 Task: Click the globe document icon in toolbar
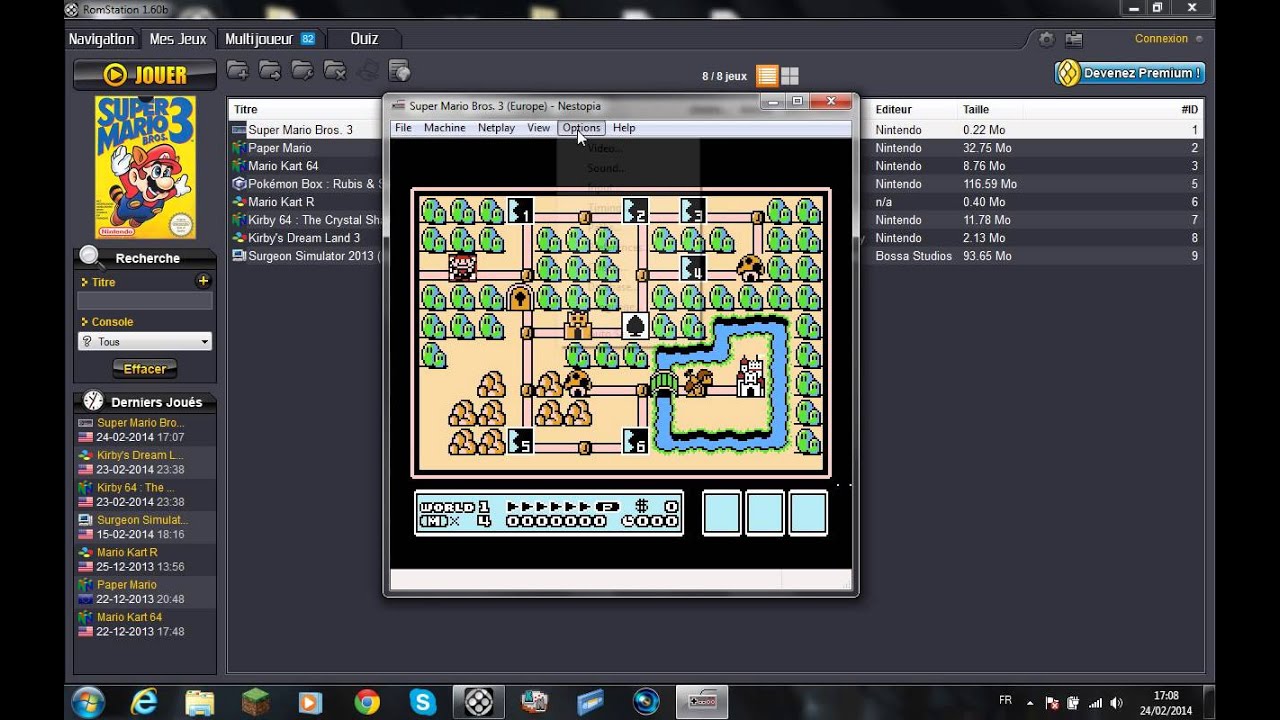coord(399,70)
